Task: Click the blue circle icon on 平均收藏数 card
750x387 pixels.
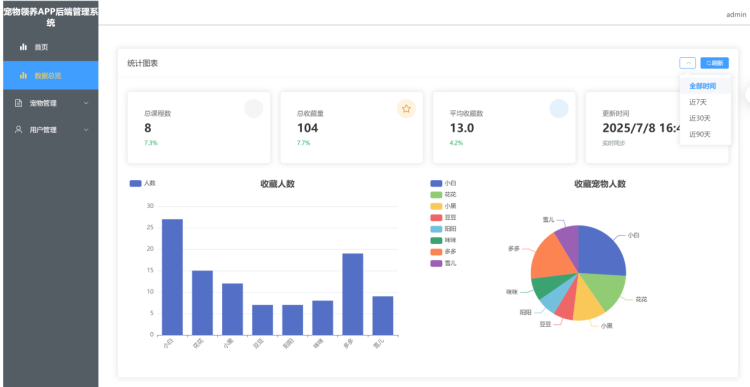Action: pyautogui.click(x=559, y=109)
